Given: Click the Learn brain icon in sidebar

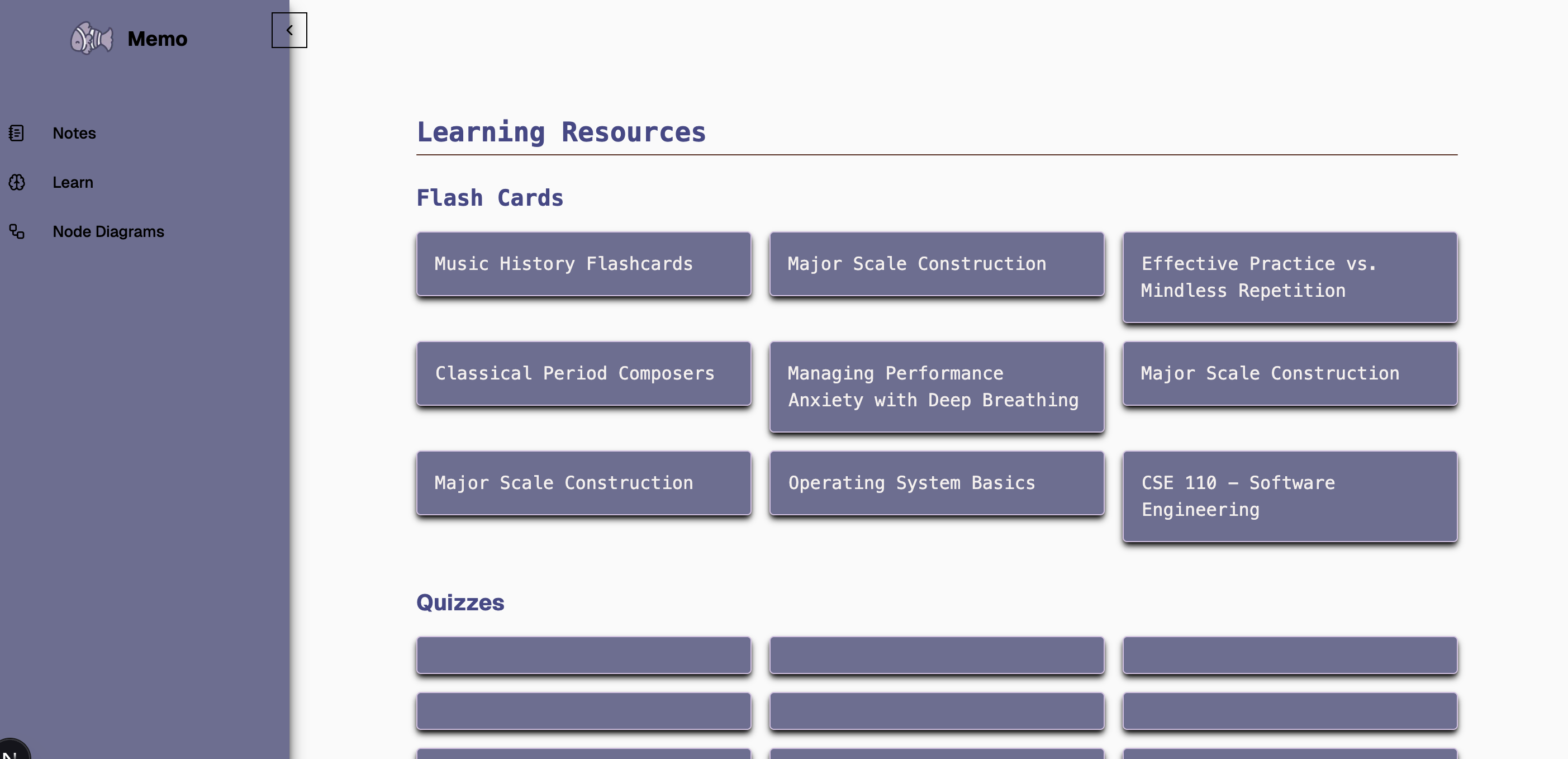Looking at the screenshot, I should pyautogui.click(x=16, y=182).
